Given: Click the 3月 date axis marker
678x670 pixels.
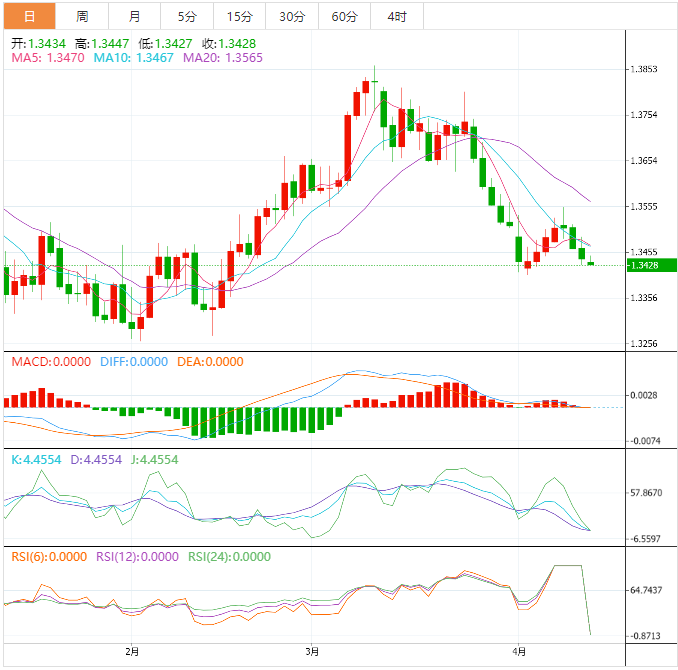Looking at the screenshot, I should [313, 652].
